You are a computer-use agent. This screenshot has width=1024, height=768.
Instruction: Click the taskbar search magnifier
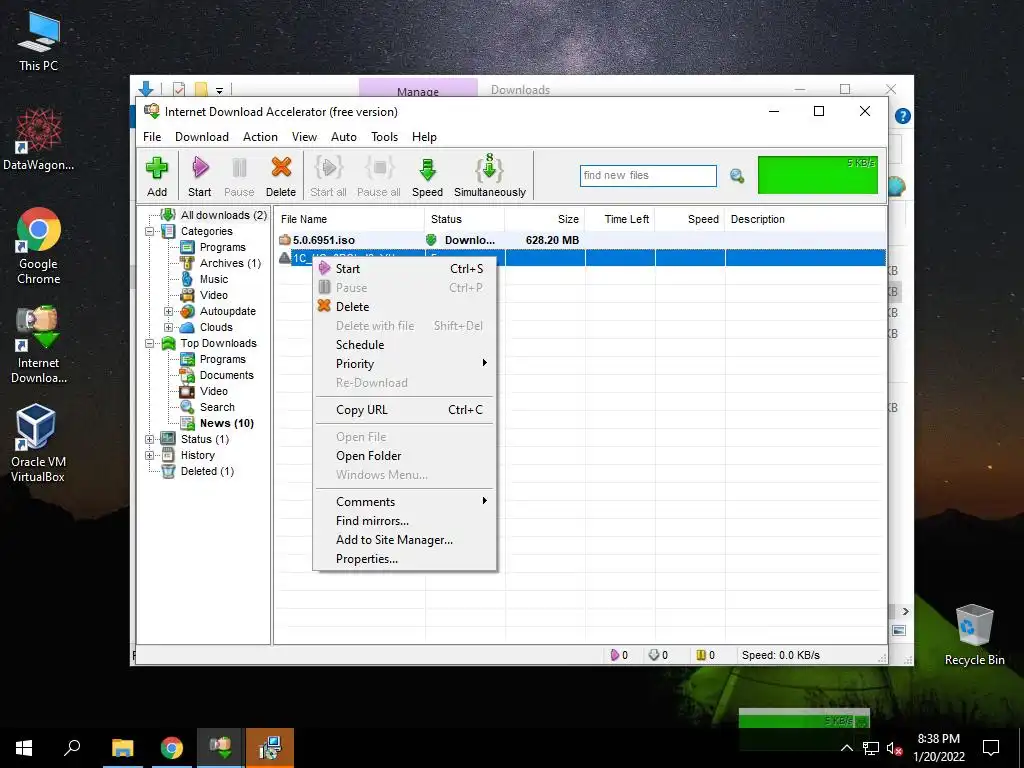click(72, 748)
